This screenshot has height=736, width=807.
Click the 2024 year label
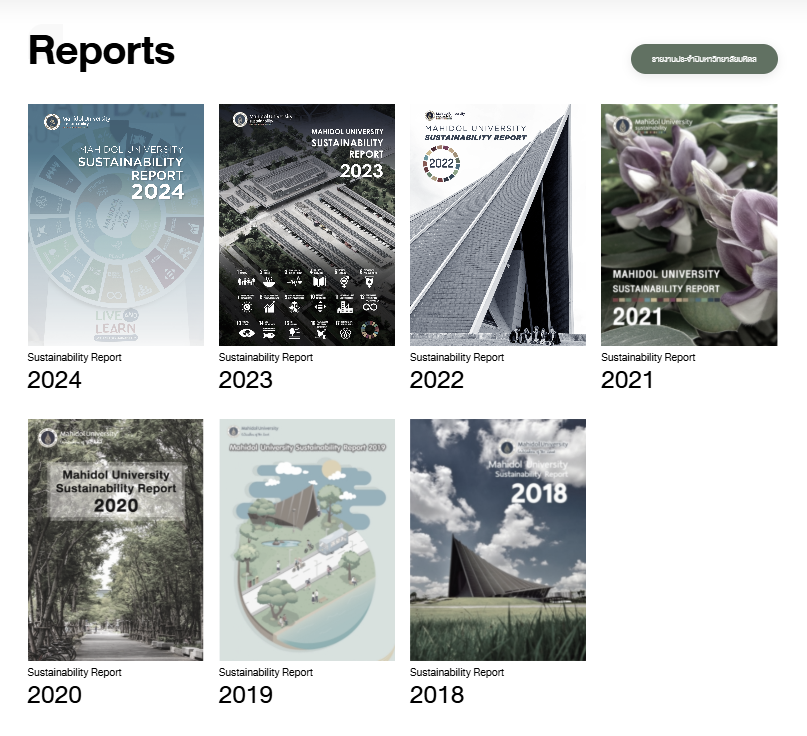coord(54,380)
